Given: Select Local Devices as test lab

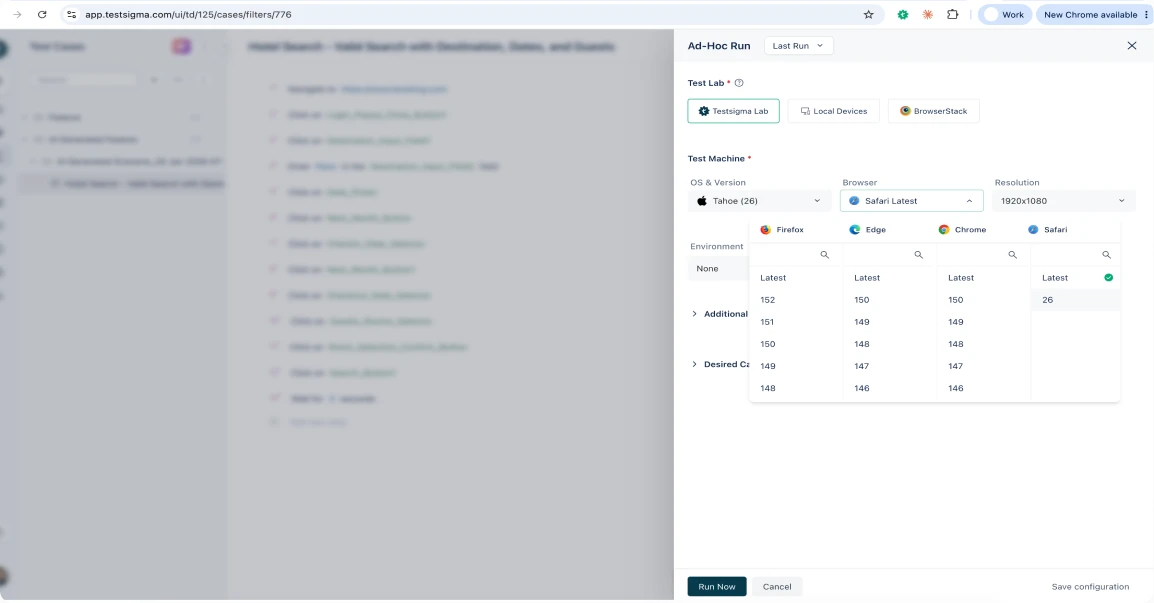Looking at the screenshot, I should point(833,111).
